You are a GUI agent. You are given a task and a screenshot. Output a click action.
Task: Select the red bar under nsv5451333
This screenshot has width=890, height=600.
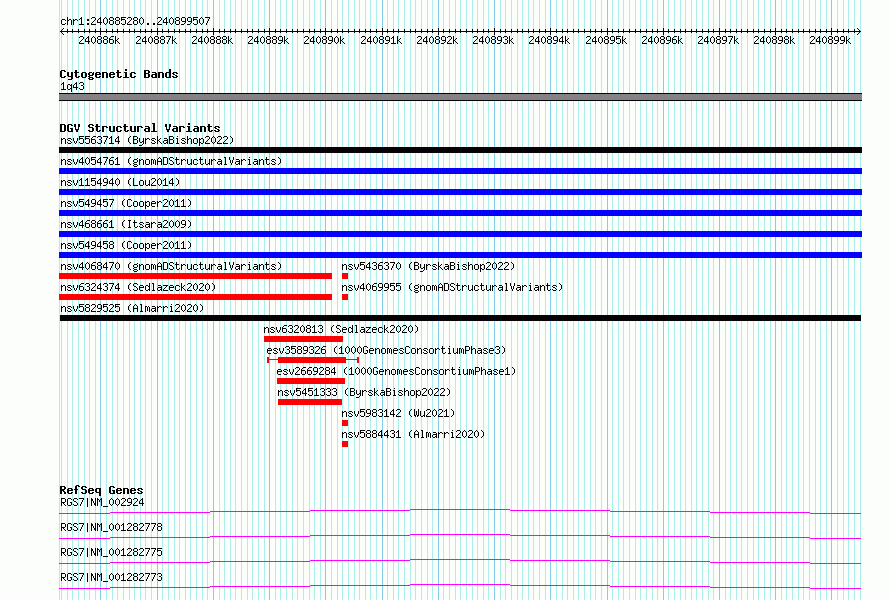[310, 402]
